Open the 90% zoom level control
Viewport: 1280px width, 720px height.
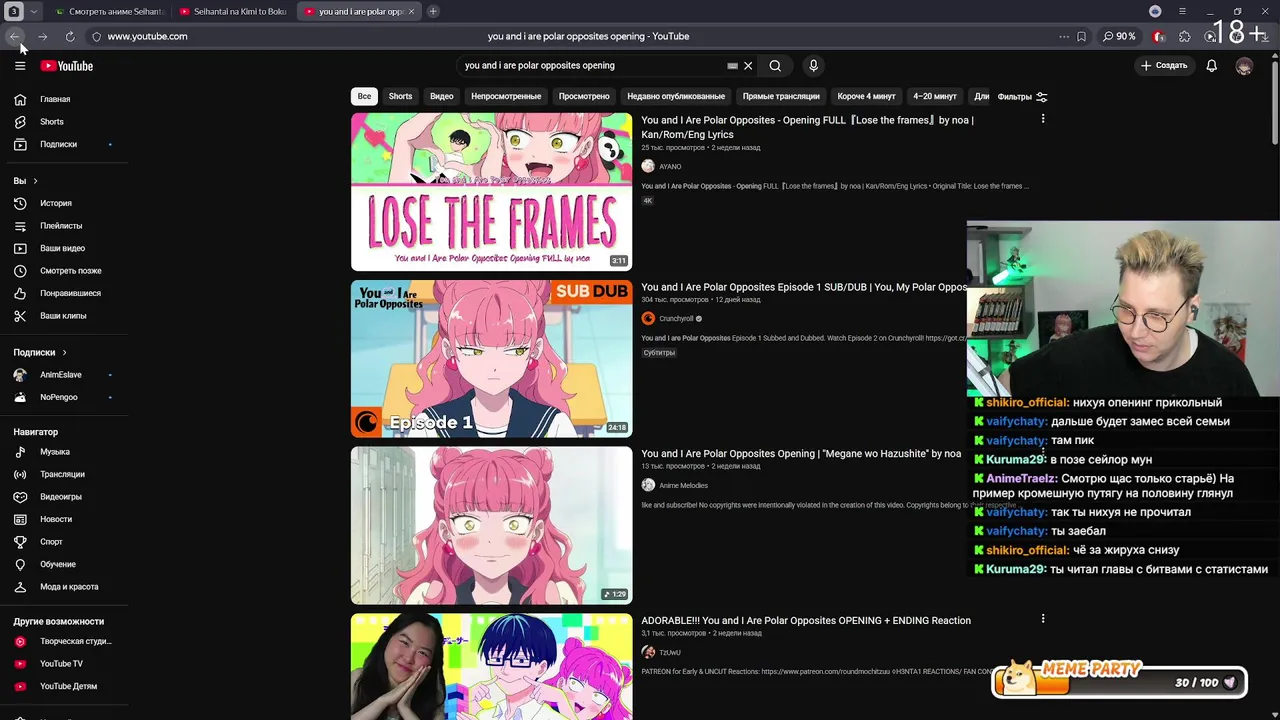click(1120, 36)
